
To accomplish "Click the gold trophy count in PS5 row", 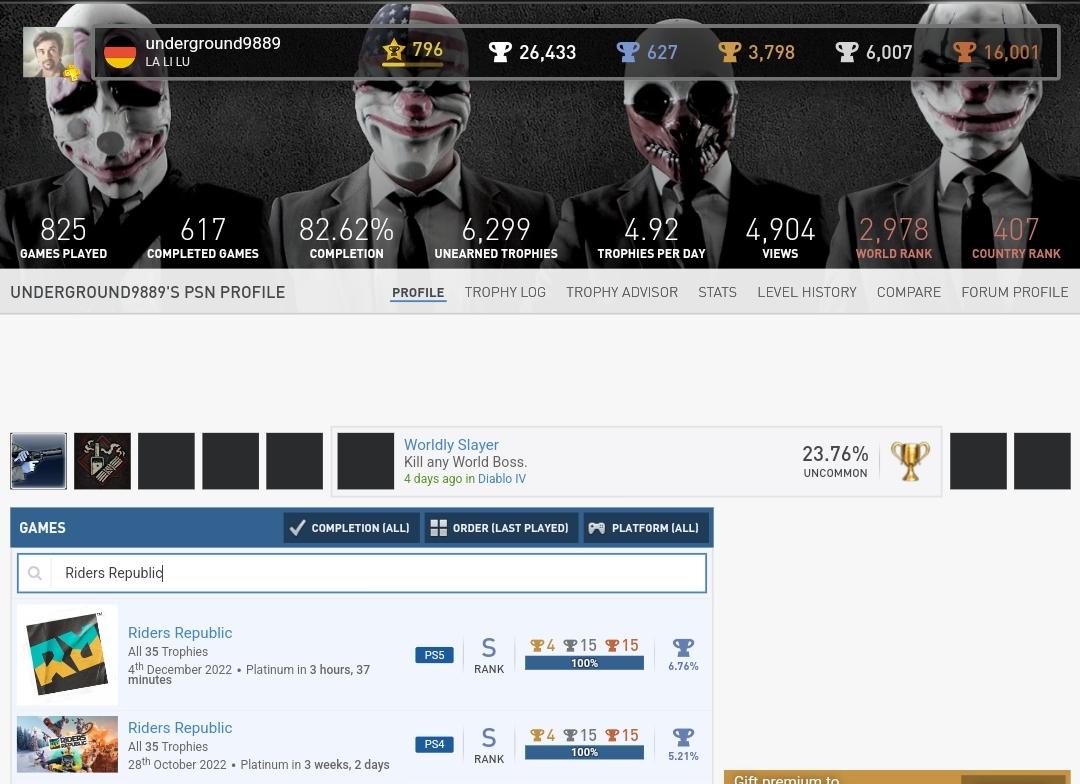I will pos(543,646).
